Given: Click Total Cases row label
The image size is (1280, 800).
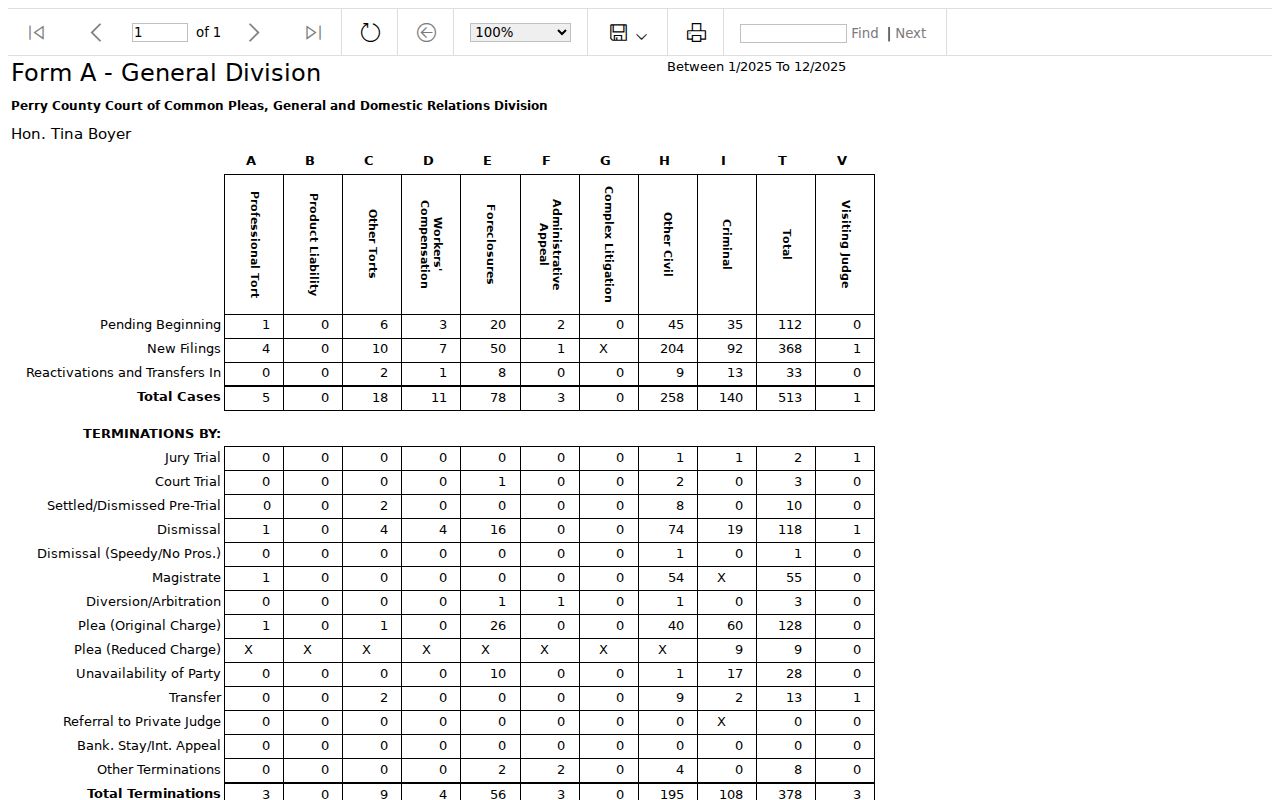Looking at the screenshot, I should tap(178, 397).
